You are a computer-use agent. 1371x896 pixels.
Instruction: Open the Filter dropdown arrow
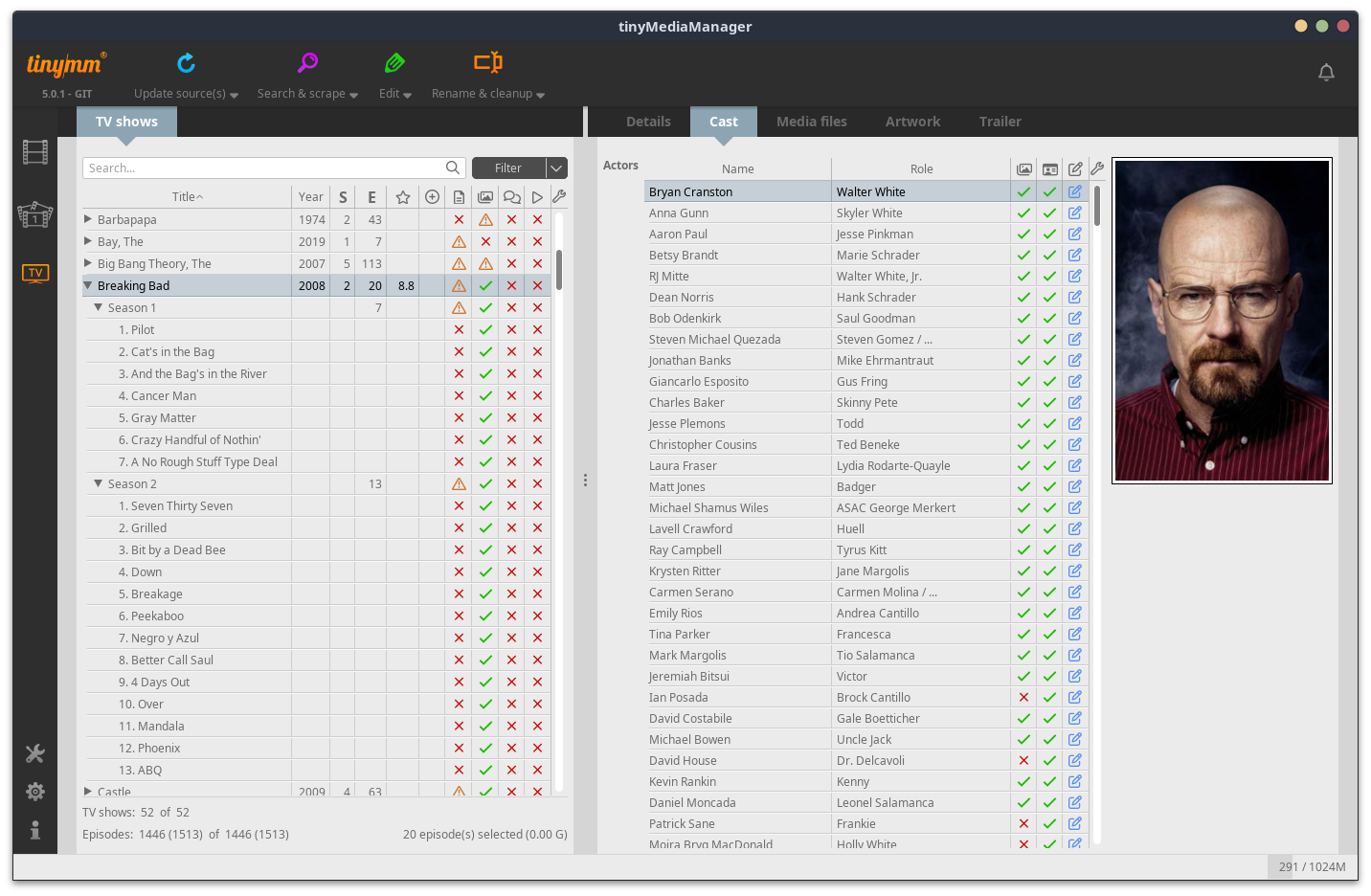point(556,168)
